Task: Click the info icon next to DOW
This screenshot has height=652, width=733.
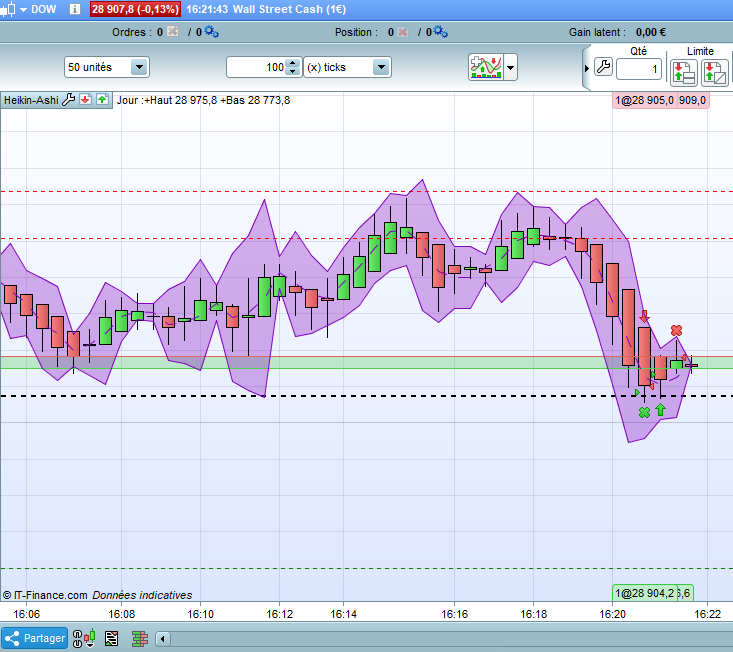Action: pyautogui.click(x=75, y=9)
